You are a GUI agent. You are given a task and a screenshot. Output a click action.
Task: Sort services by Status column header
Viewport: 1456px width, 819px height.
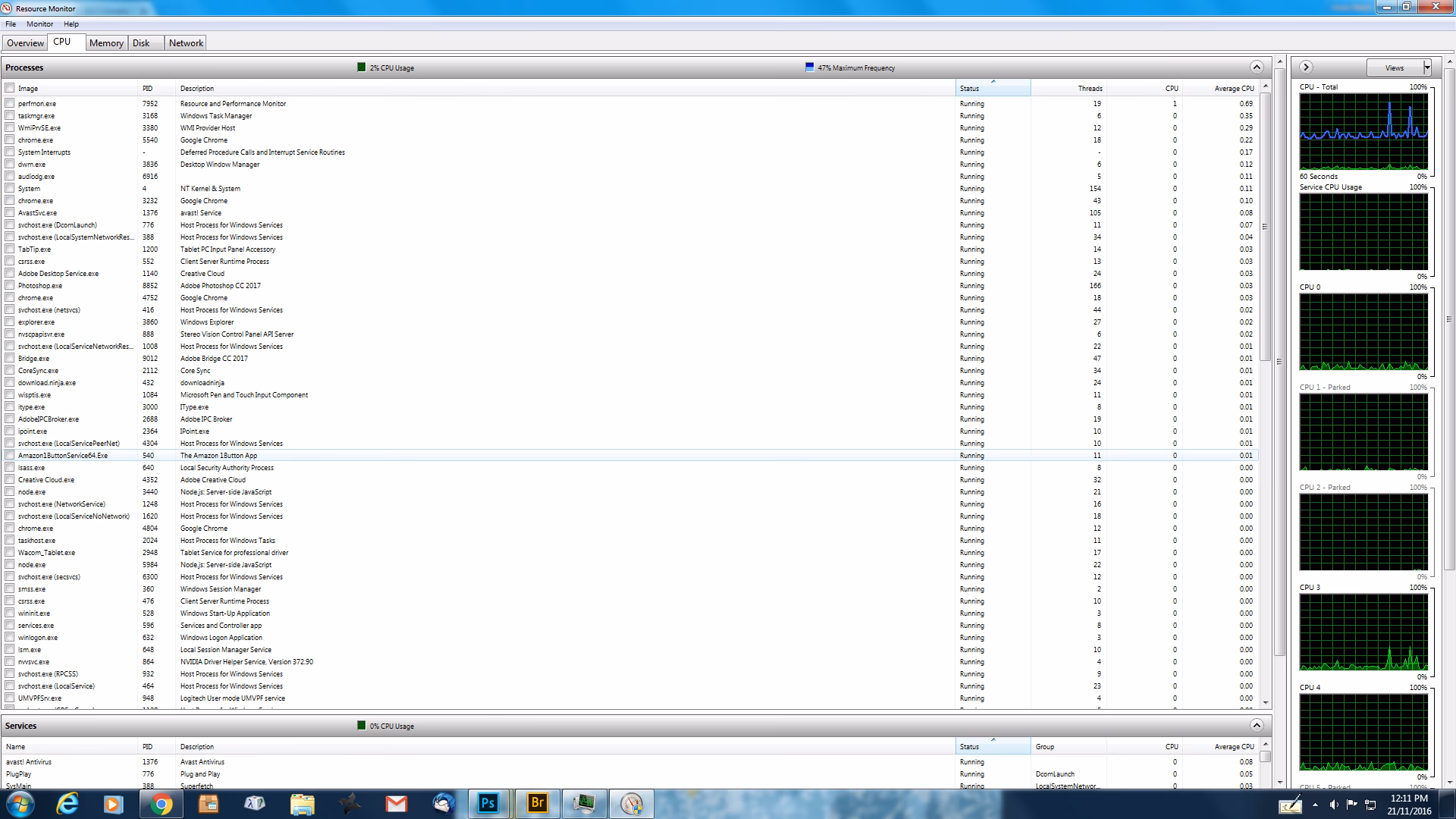coord(993,746)
